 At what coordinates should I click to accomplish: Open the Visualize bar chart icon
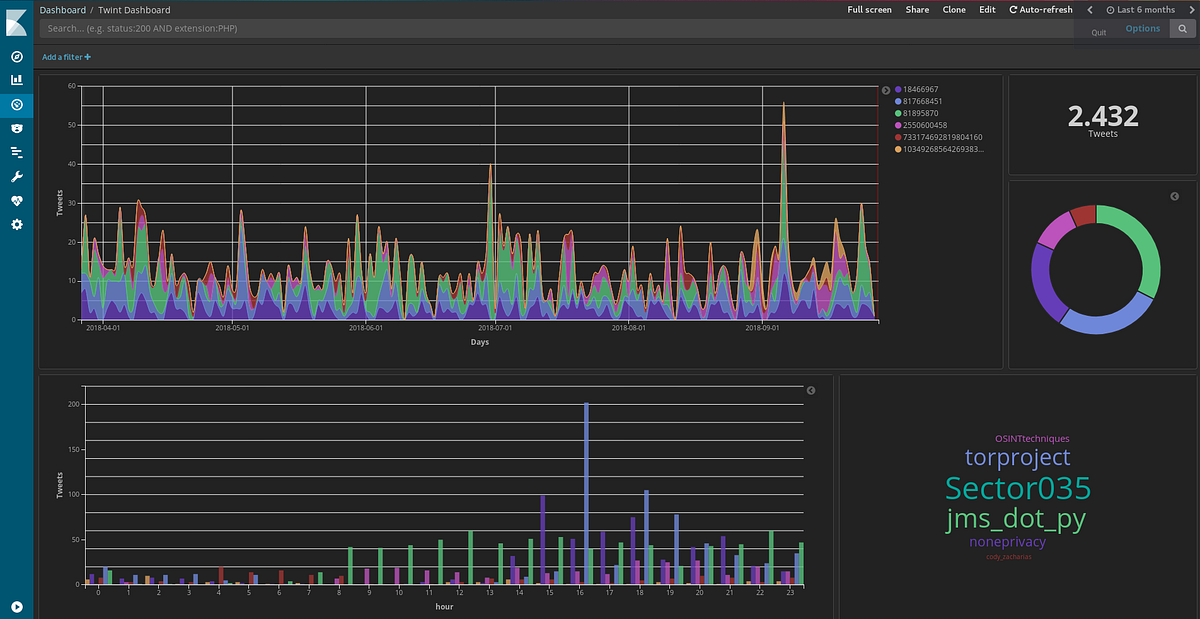pyautogui.click(x=16, y=80)
